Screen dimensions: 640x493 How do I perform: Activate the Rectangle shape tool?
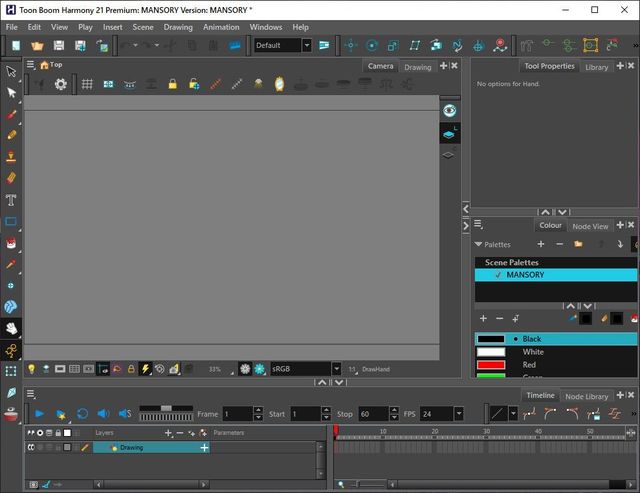coord(12,221)
